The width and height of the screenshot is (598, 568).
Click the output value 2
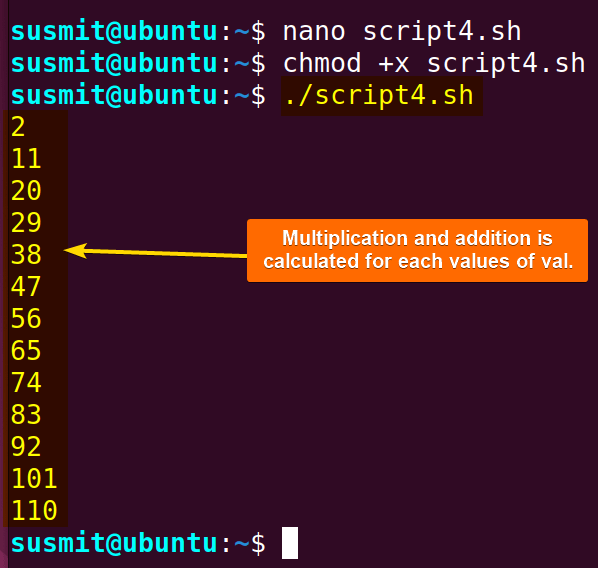[x=18, y=127]
